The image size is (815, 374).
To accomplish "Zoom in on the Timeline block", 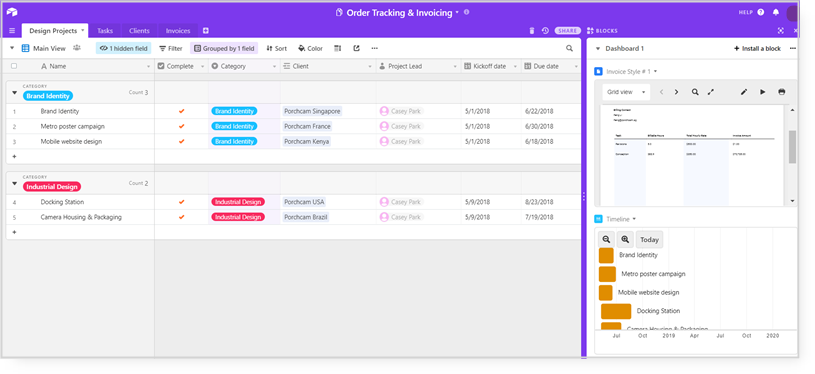I will [x=625, y=239].
